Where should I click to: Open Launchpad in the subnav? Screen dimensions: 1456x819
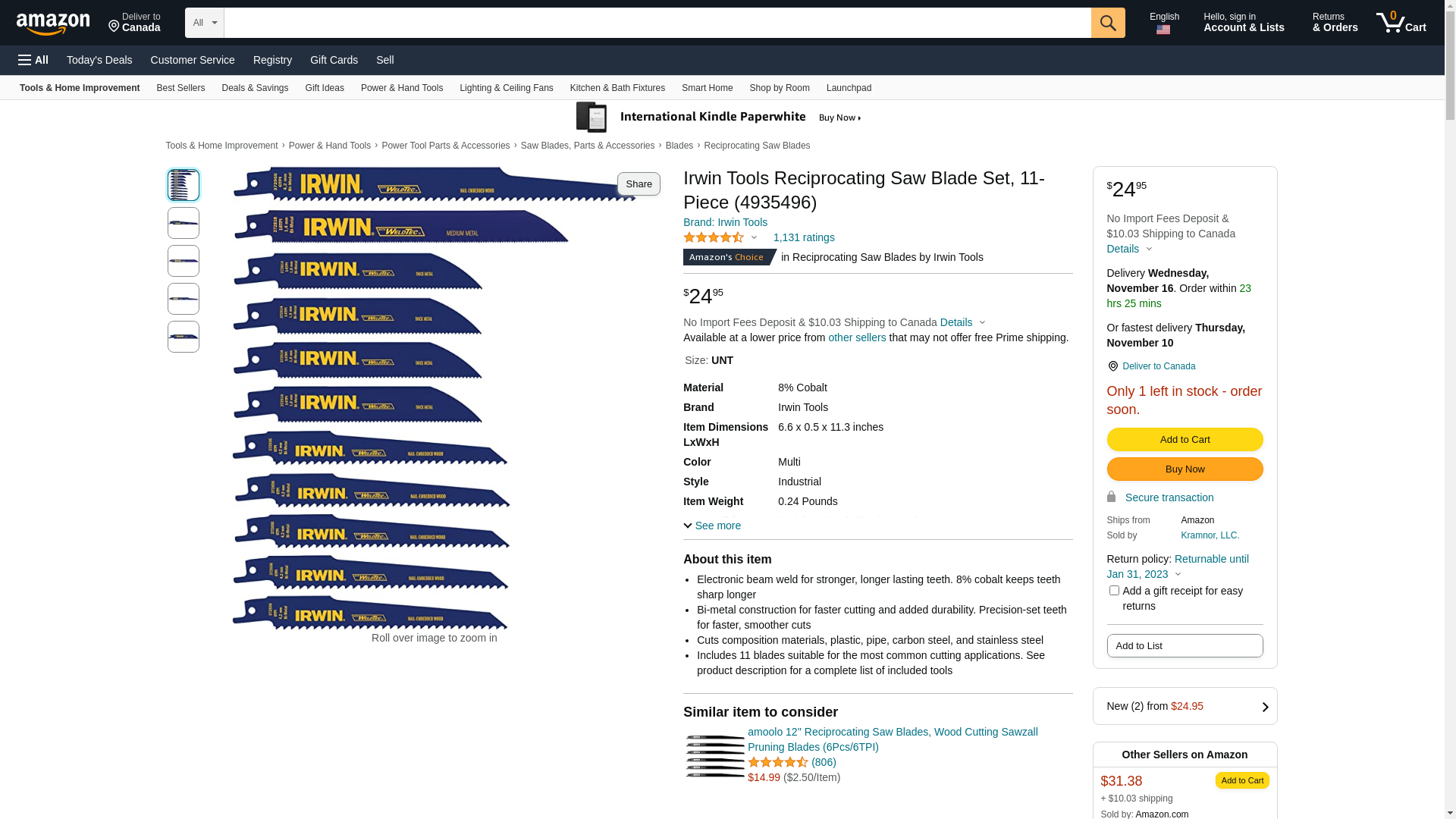(x=849, y=88)
